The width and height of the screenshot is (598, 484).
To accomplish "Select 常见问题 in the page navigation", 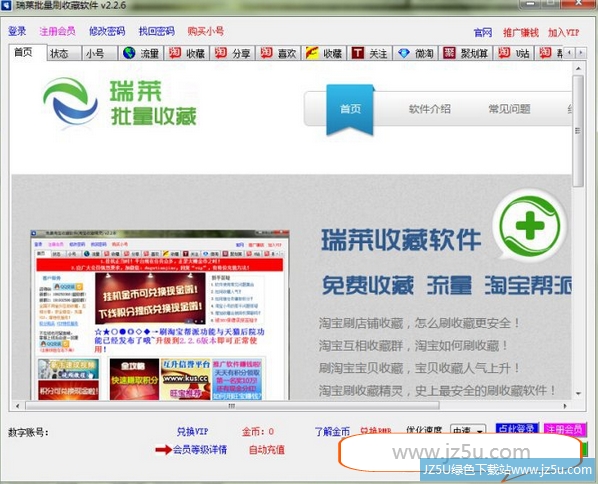I will coord(509,109).
